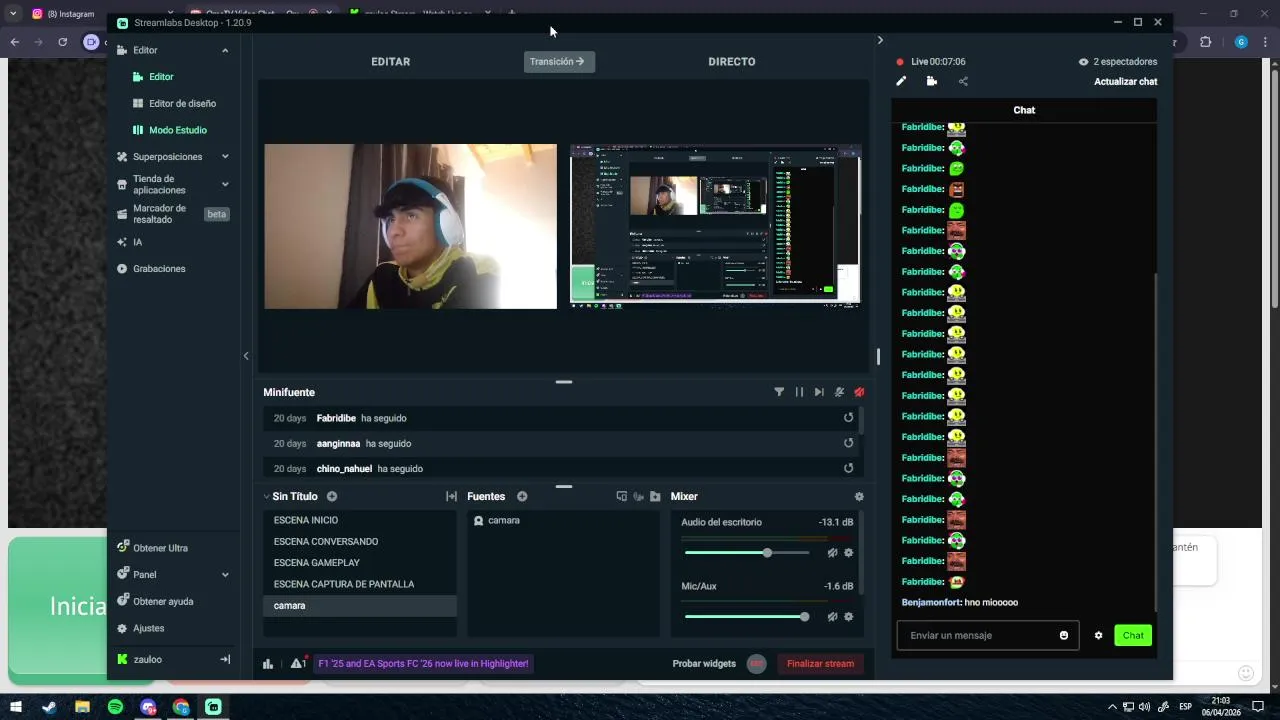Viewport: 1280px width, 720px height.
Task: Open Audio del escritorio settings gear
Action: (x=849, y=553)
